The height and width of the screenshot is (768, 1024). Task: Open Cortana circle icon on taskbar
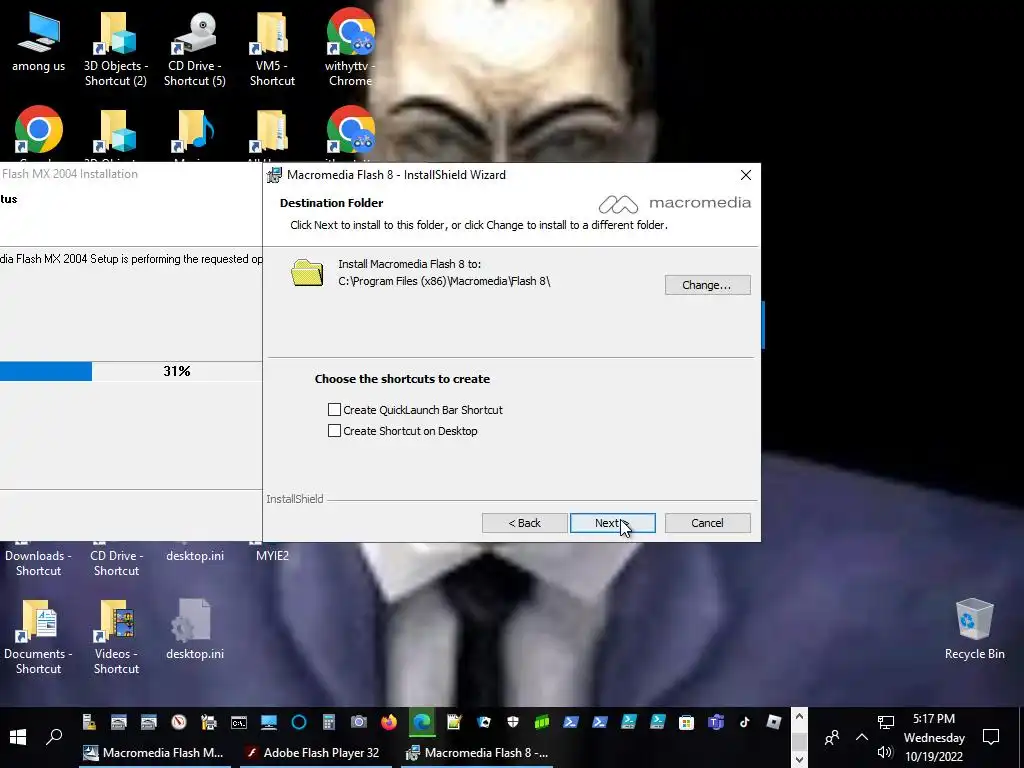coord(299,722)
